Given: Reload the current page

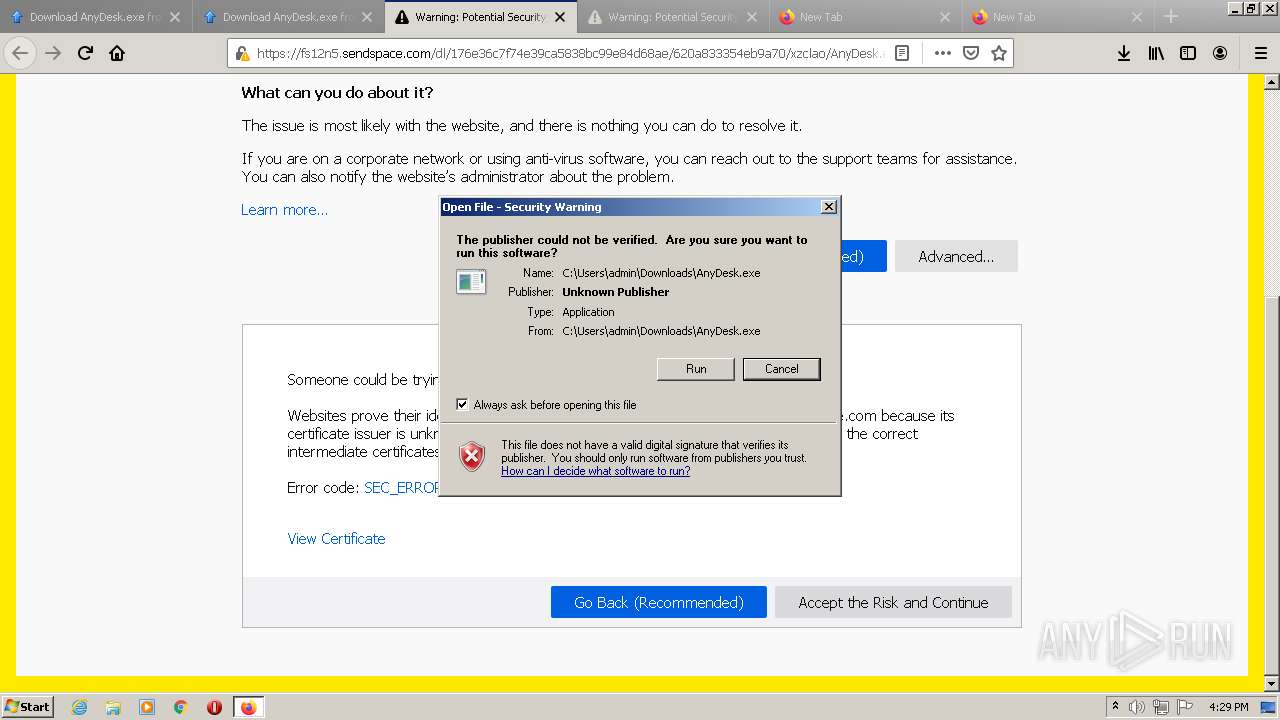Looking at the screenshot, I should tap(85, 53).
